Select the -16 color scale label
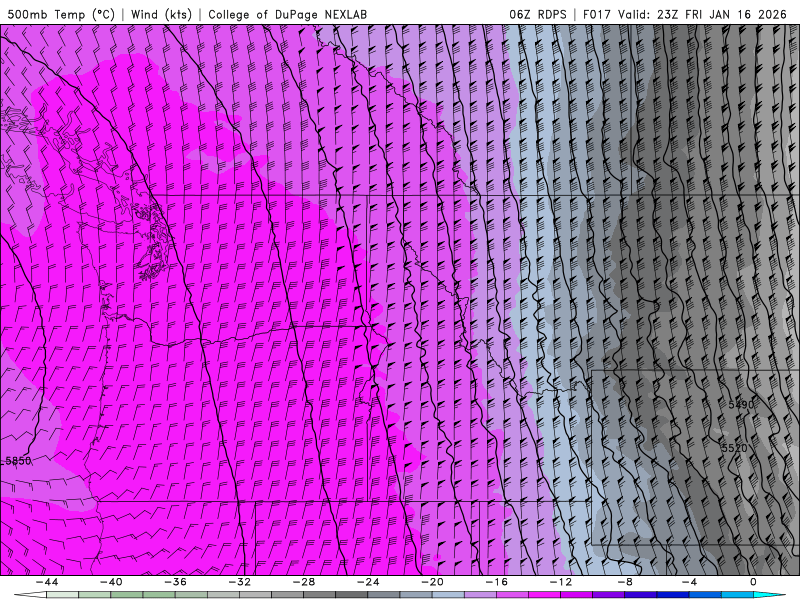800x600 pixels. pyautogui.click(x=496, y=582)
